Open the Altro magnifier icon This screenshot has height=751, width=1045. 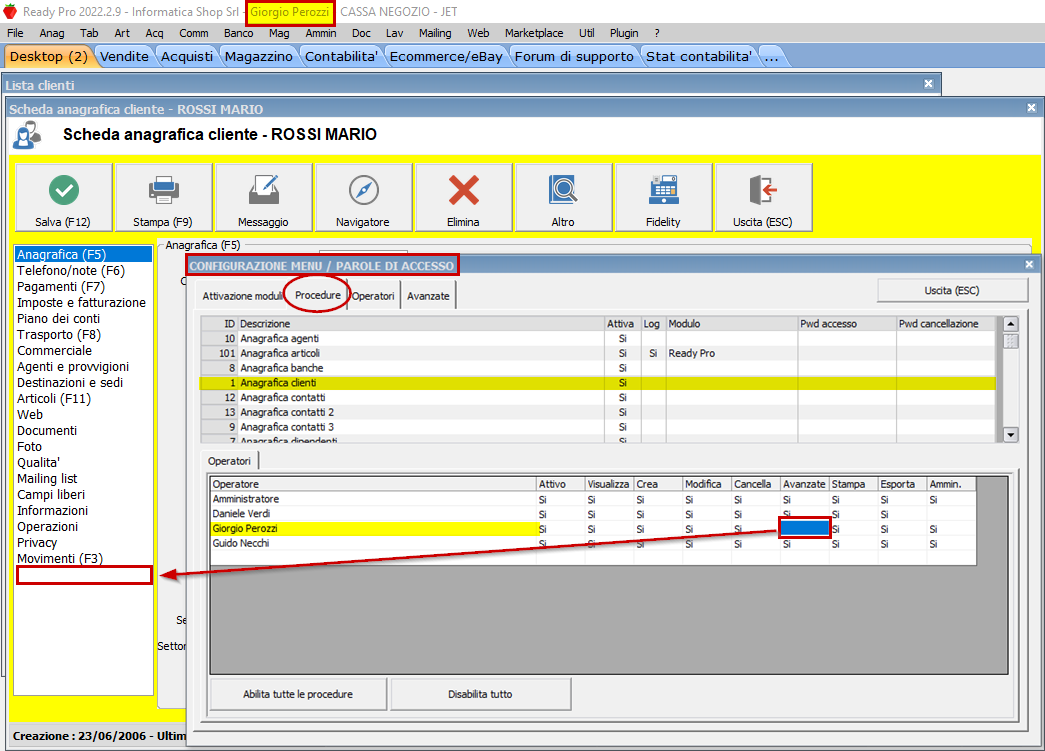(x=563, y=189)
